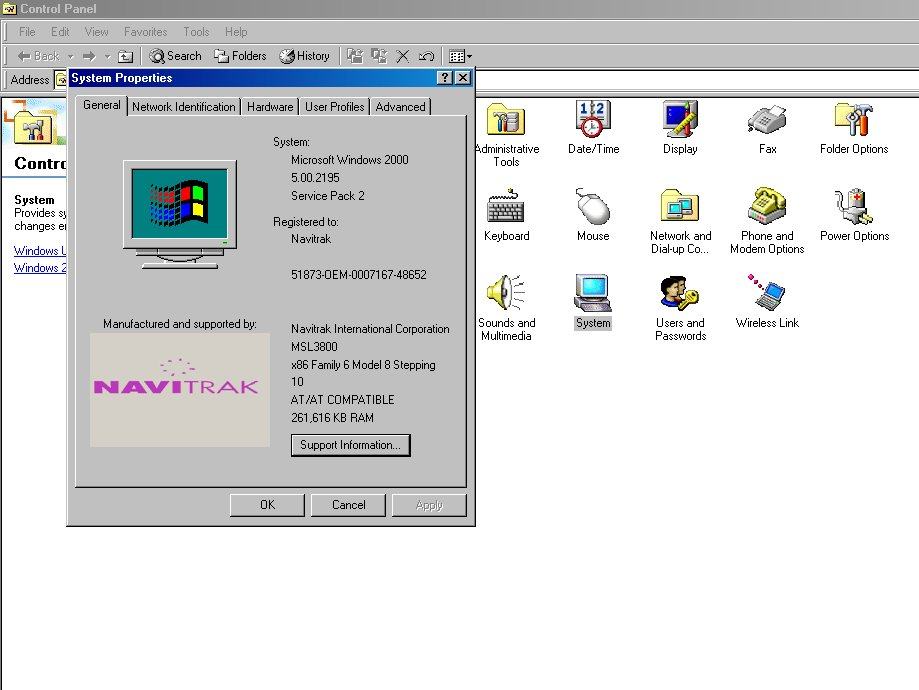Open the Keyboard settings icon
Viewport: 919px width, 690px height.
[x=506, y=208]
